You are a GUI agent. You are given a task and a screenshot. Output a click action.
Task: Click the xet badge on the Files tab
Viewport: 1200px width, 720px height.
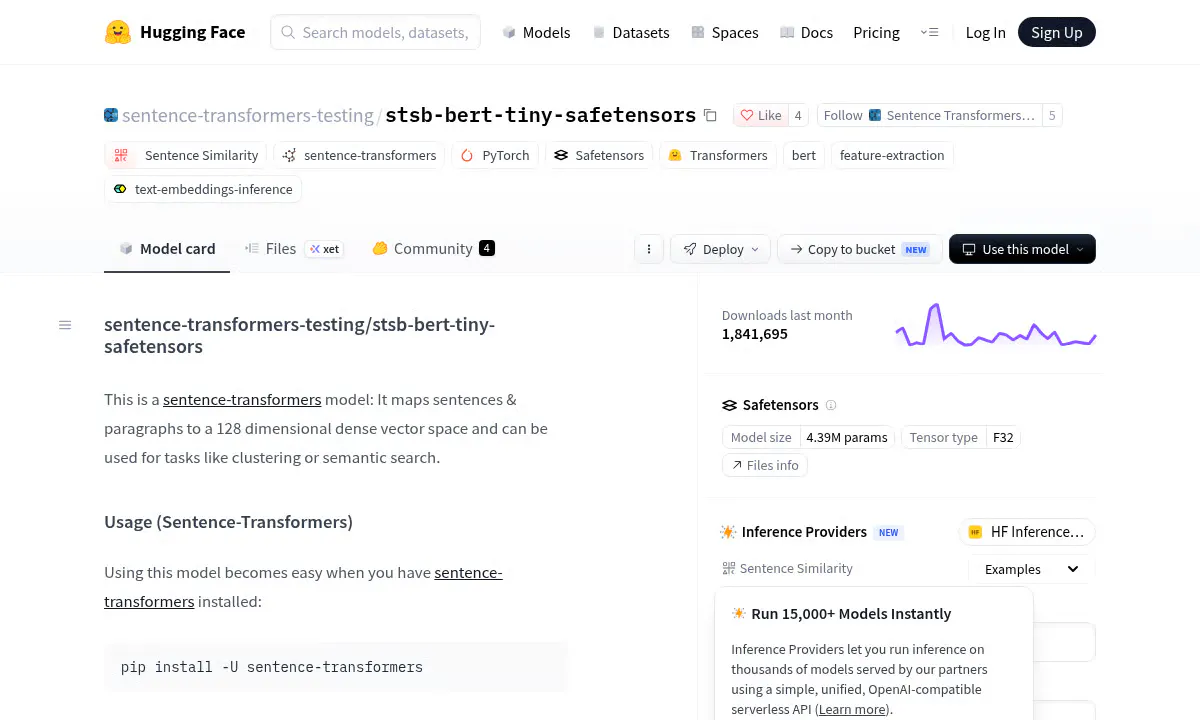pyautogui.click(x=324, y=249)
